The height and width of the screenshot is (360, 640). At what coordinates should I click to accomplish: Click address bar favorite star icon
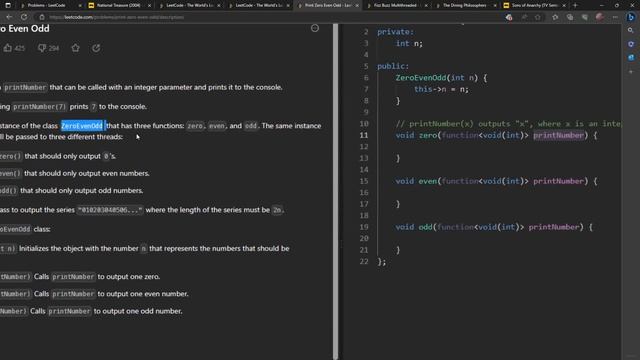(x=538, y=17)
